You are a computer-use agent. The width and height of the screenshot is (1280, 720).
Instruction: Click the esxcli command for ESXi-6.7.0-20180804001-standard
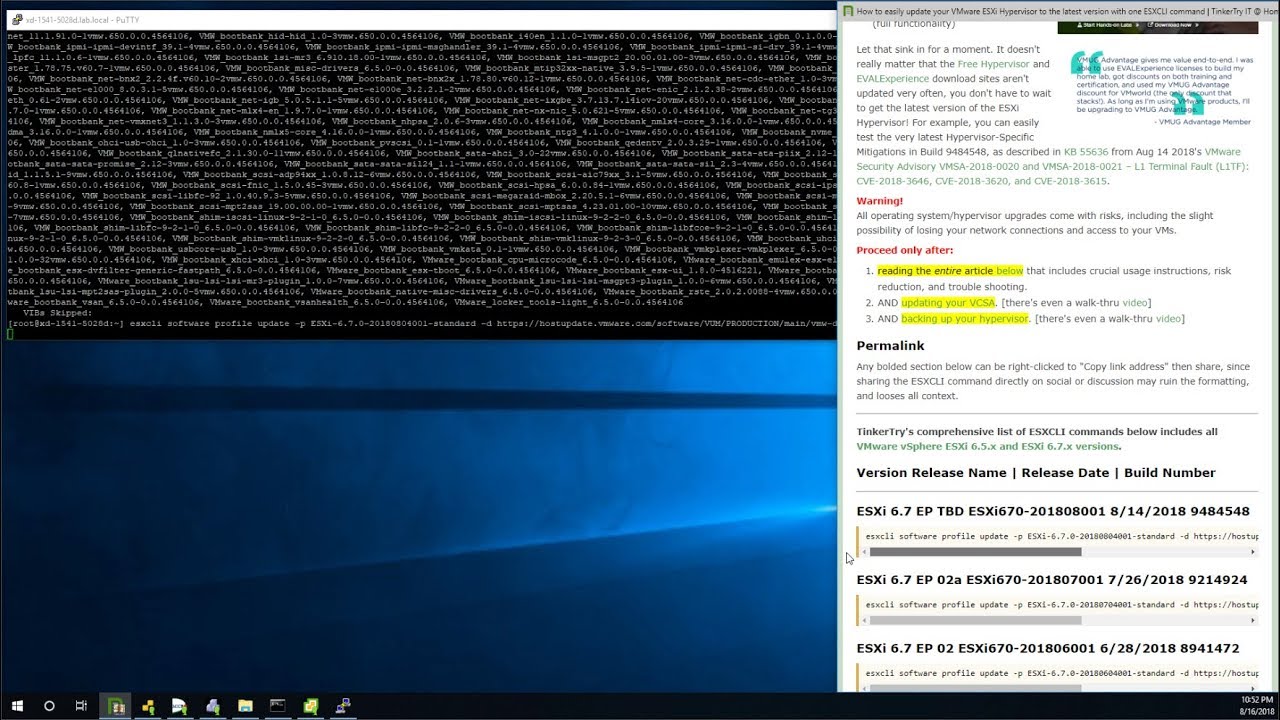click(x=1062, y=537)
